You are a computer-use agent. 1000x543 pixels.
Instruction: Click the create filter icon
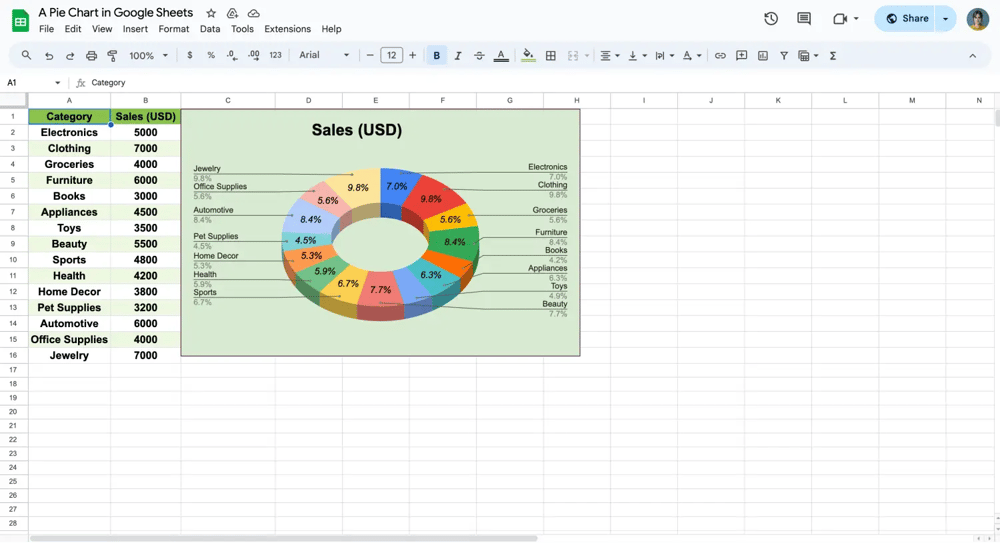(784, 56)
